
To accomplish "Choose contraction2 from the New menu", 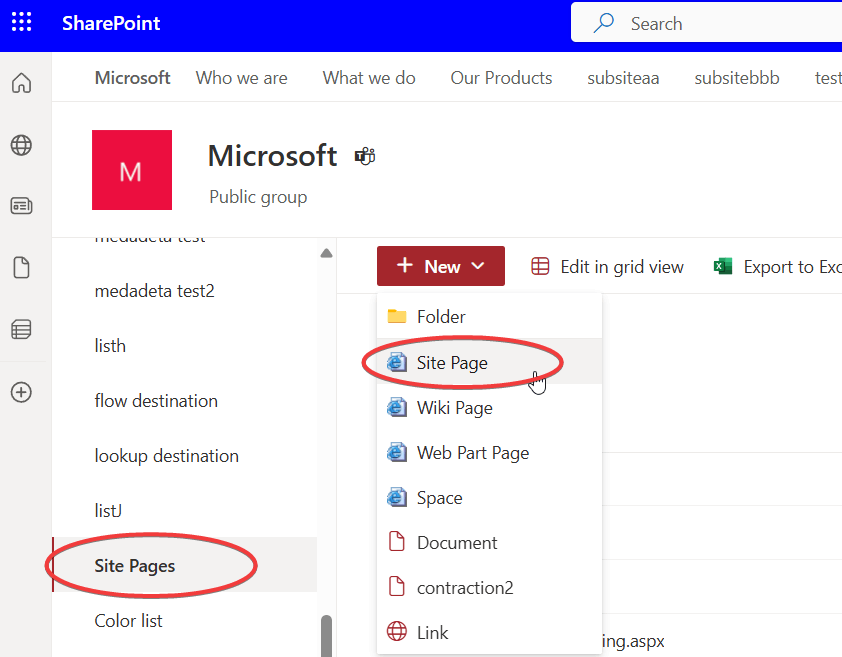I will tap(489, 588).
